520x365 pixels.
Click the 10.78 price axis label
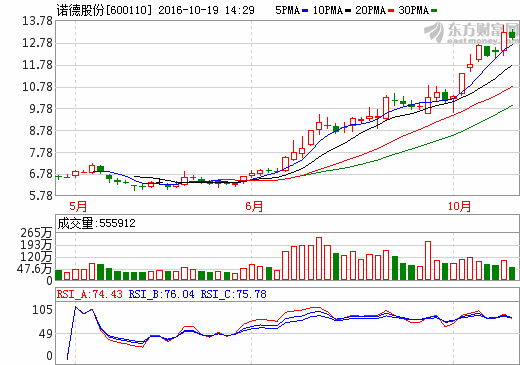coord(38,87)
